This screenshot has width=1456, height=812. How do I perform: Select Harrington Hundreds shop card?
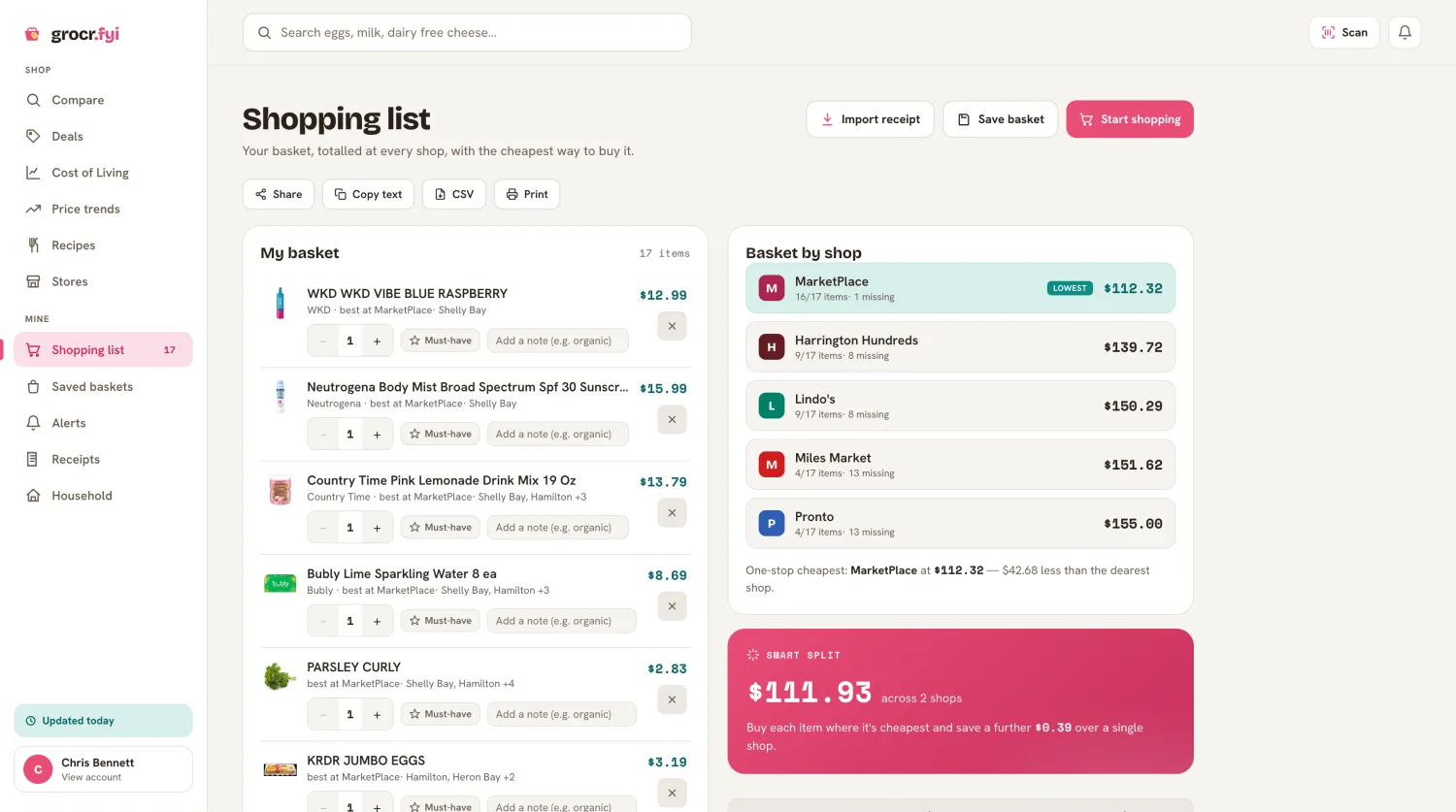[x=960, y=347]
